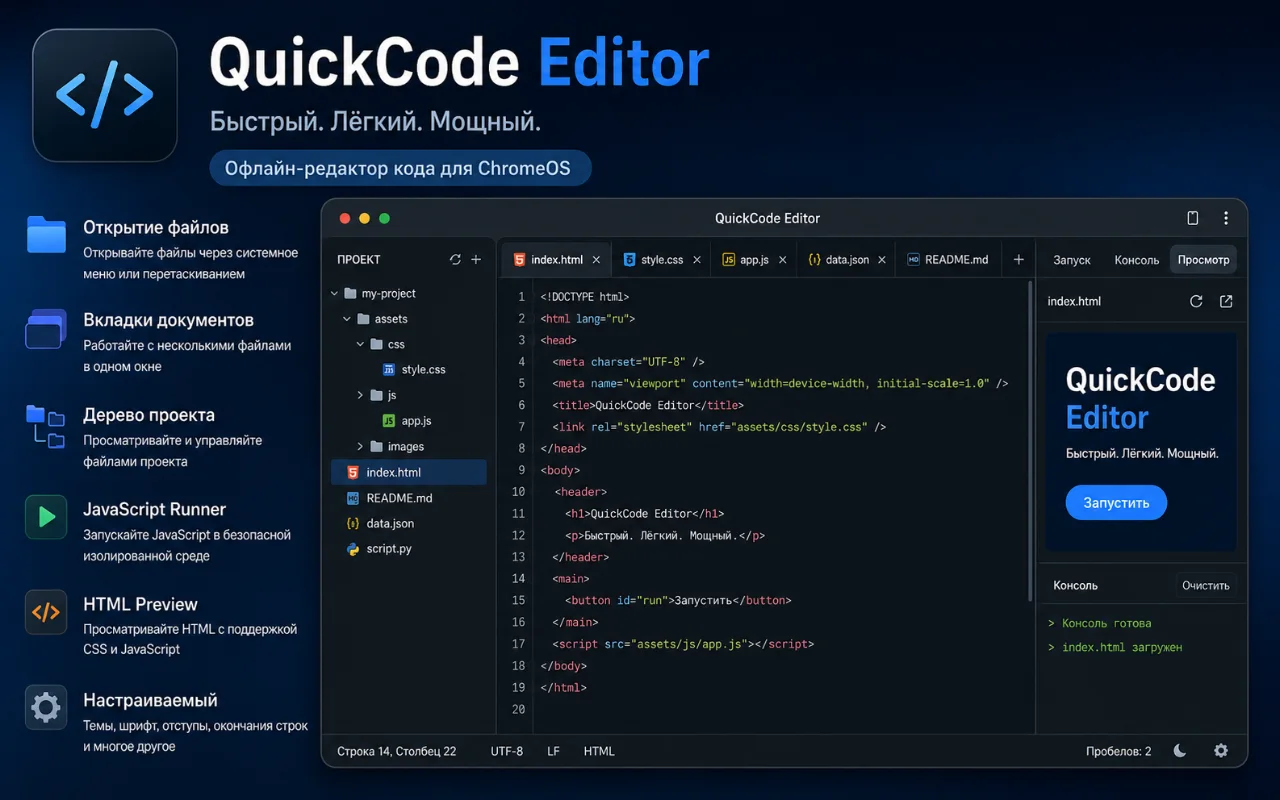Click the JavaScript Runner play icon
The image size is (1280, 800).
(46, 517)
